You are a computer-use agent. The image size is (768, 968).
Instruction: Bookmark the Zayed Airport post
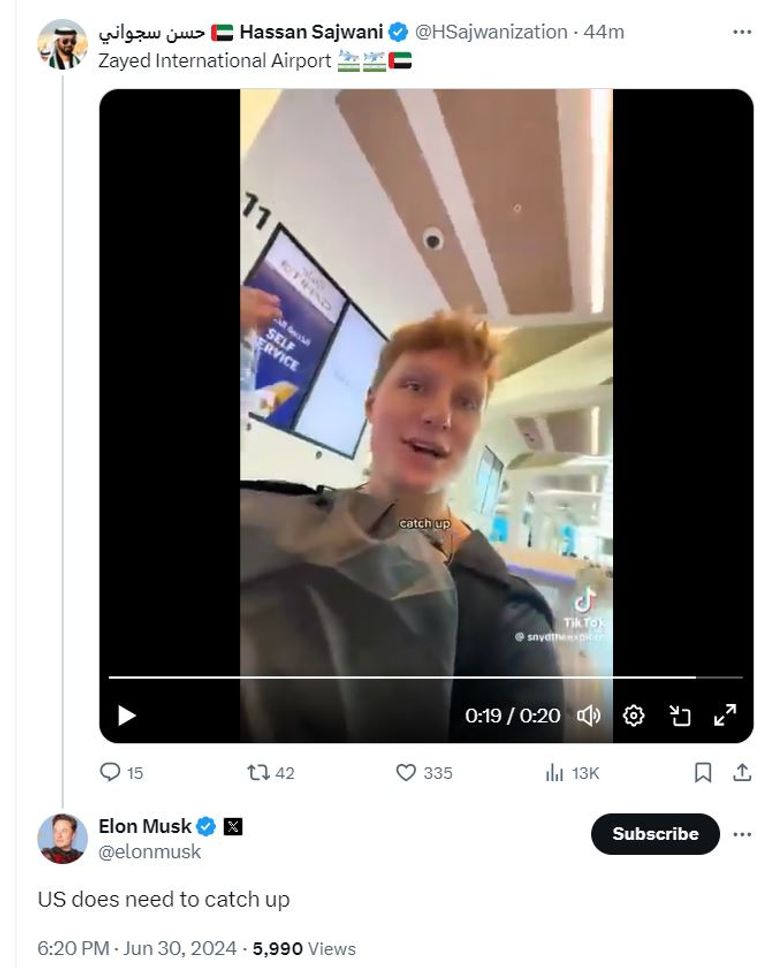[703, 772]
